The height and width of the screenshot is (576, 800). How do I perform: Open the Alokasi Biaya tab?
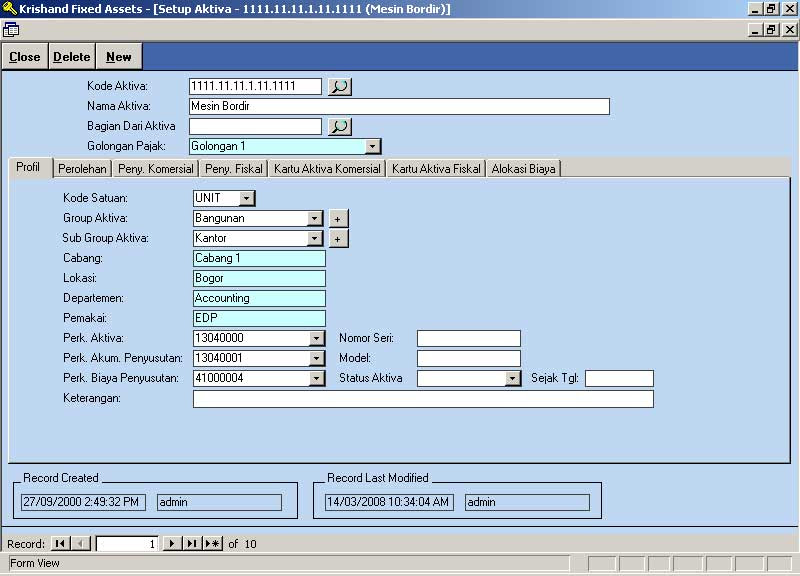click(523, 169)
